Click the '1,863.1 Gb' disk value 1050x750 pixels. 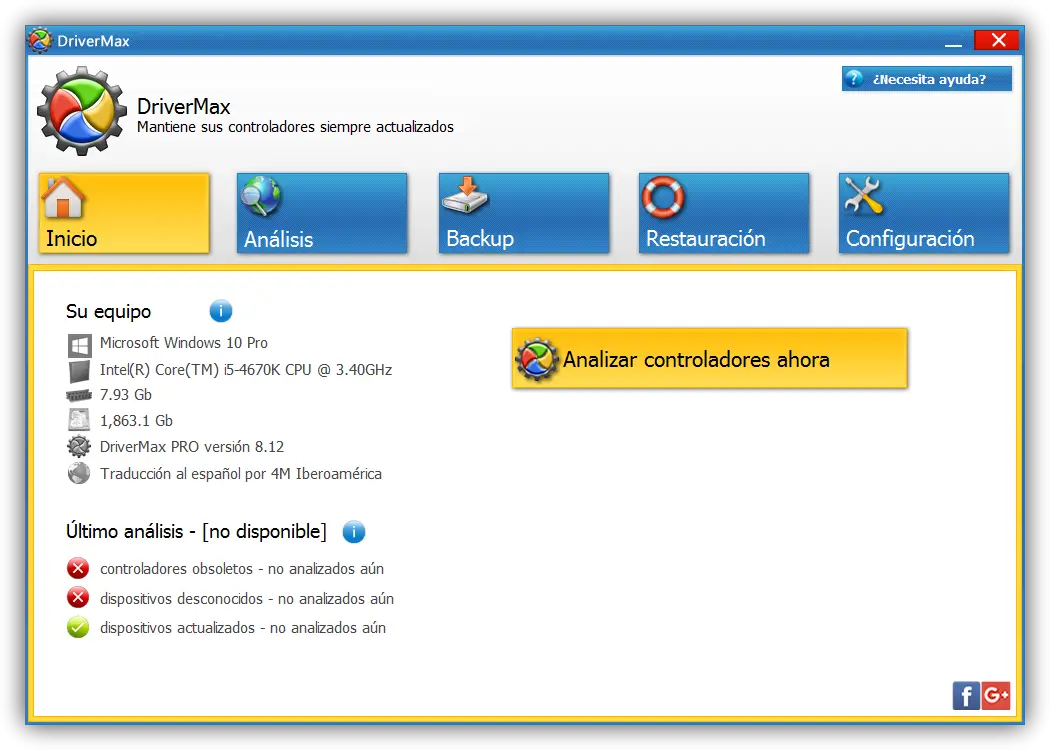coord(137,421)
